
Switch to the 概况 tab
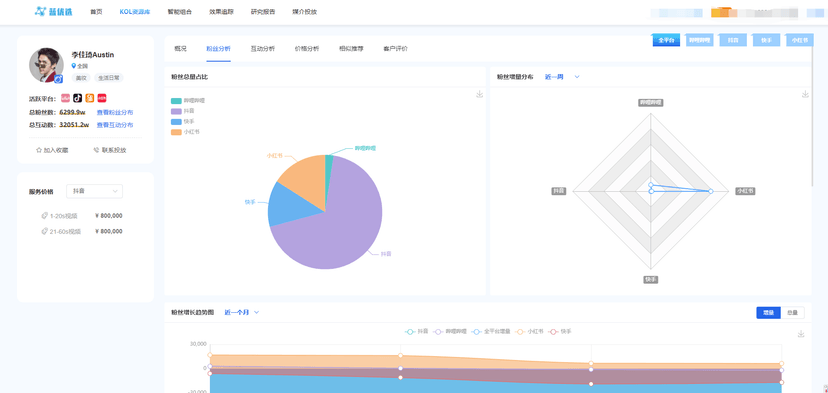click(x=180, y=49)
